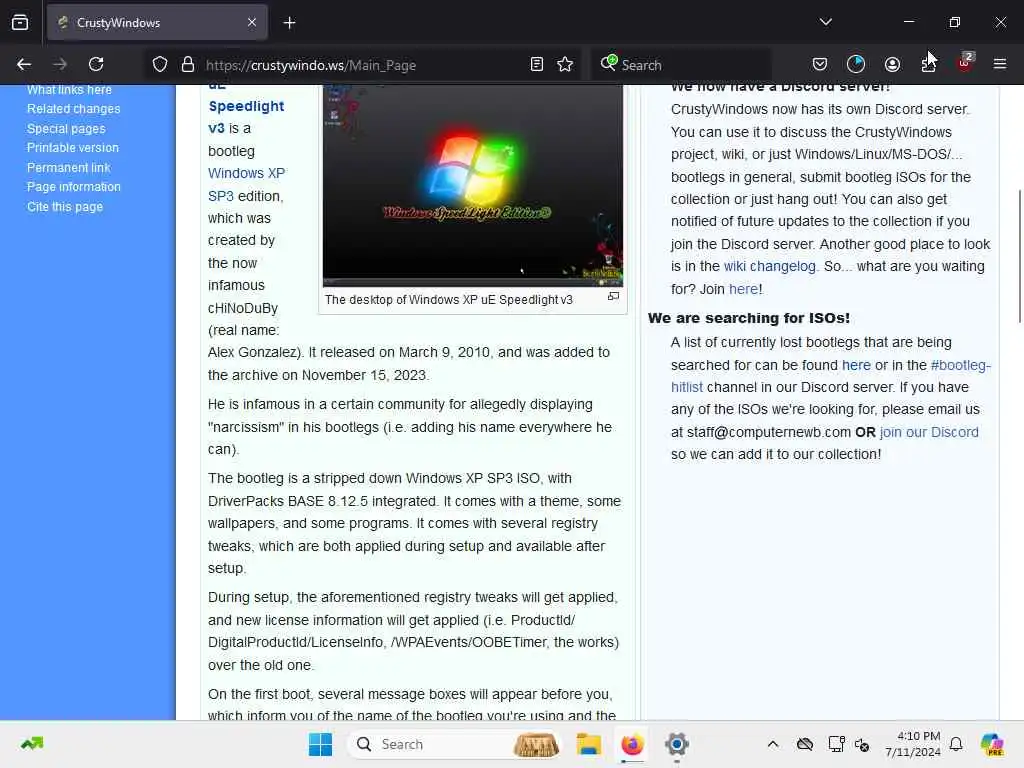Screen dimensions: 1024x768
Task: Open the display connection tray icon
Action: click(x=835, y=744)
